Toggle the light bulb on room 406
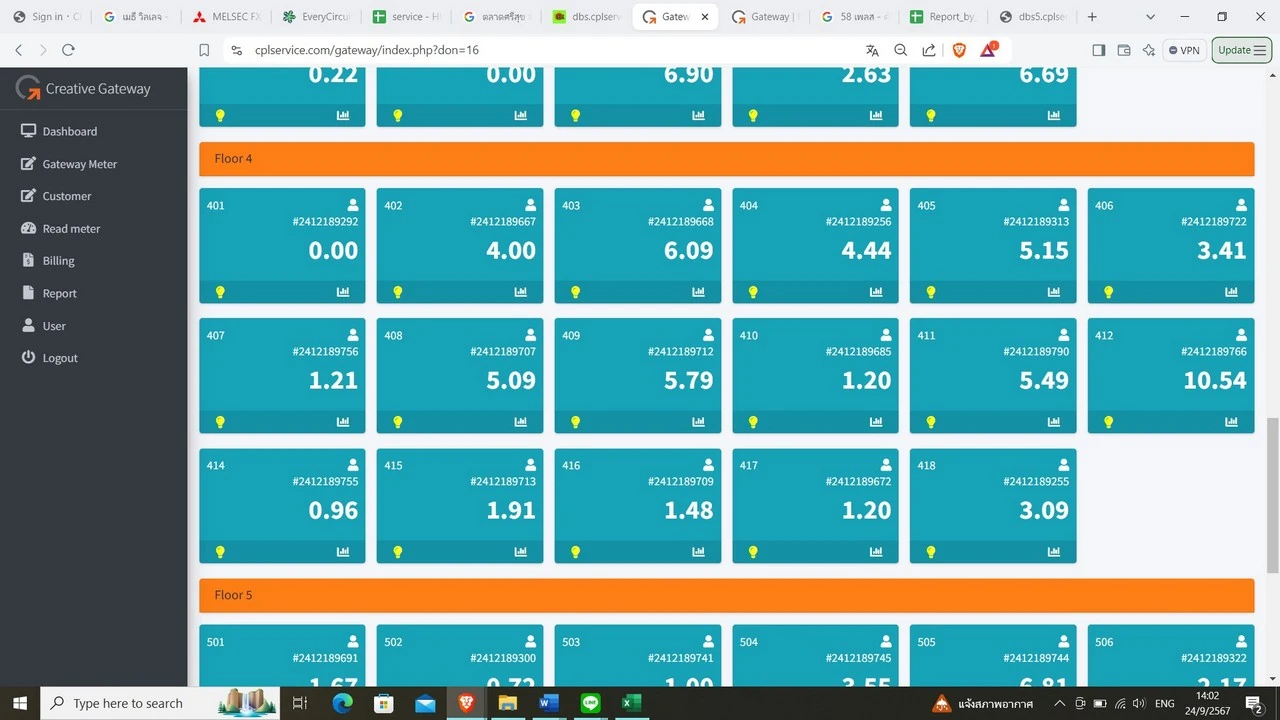Image resolution: width=1280 pixels, height=720 pixels. tap(1109, 292)
